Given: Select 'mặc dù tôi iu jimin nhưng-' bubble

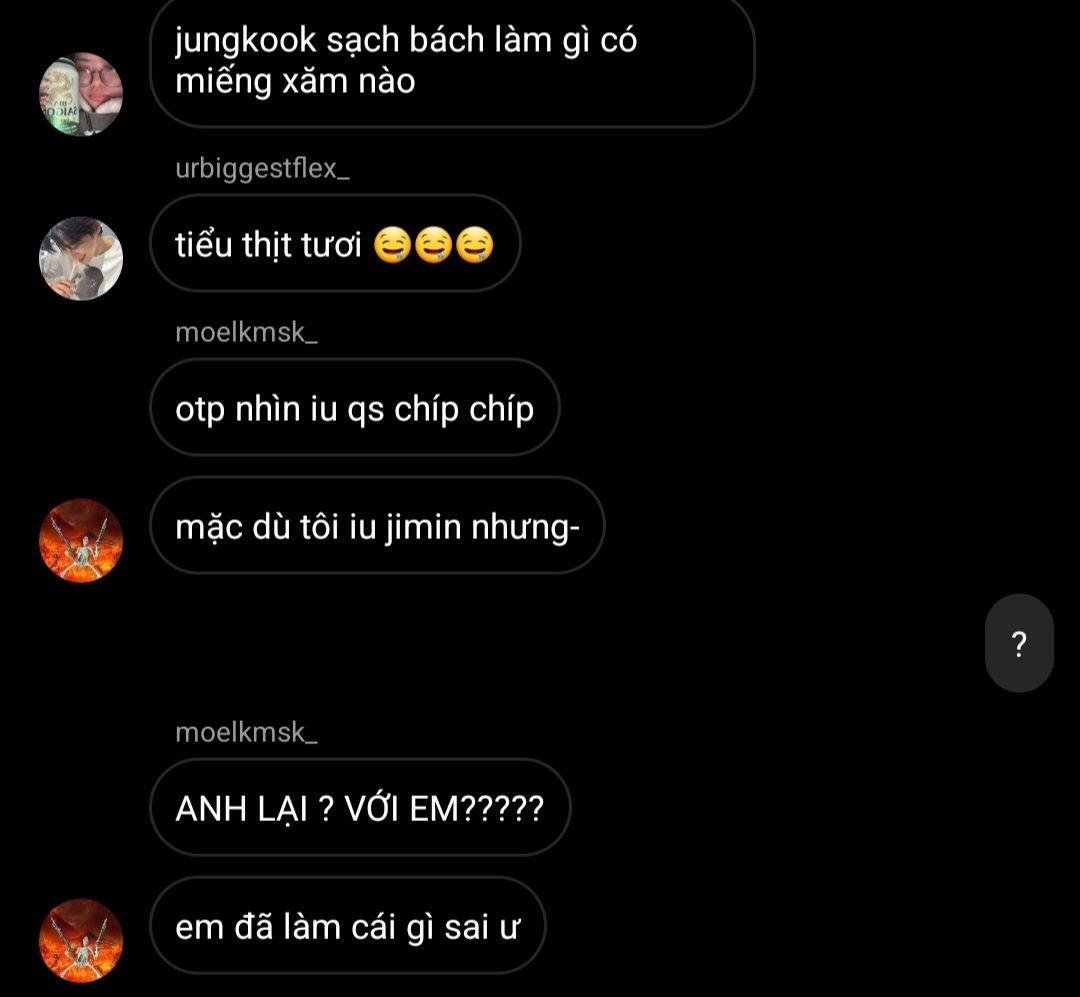Looking at the screenshot, I should coord(377,525).
